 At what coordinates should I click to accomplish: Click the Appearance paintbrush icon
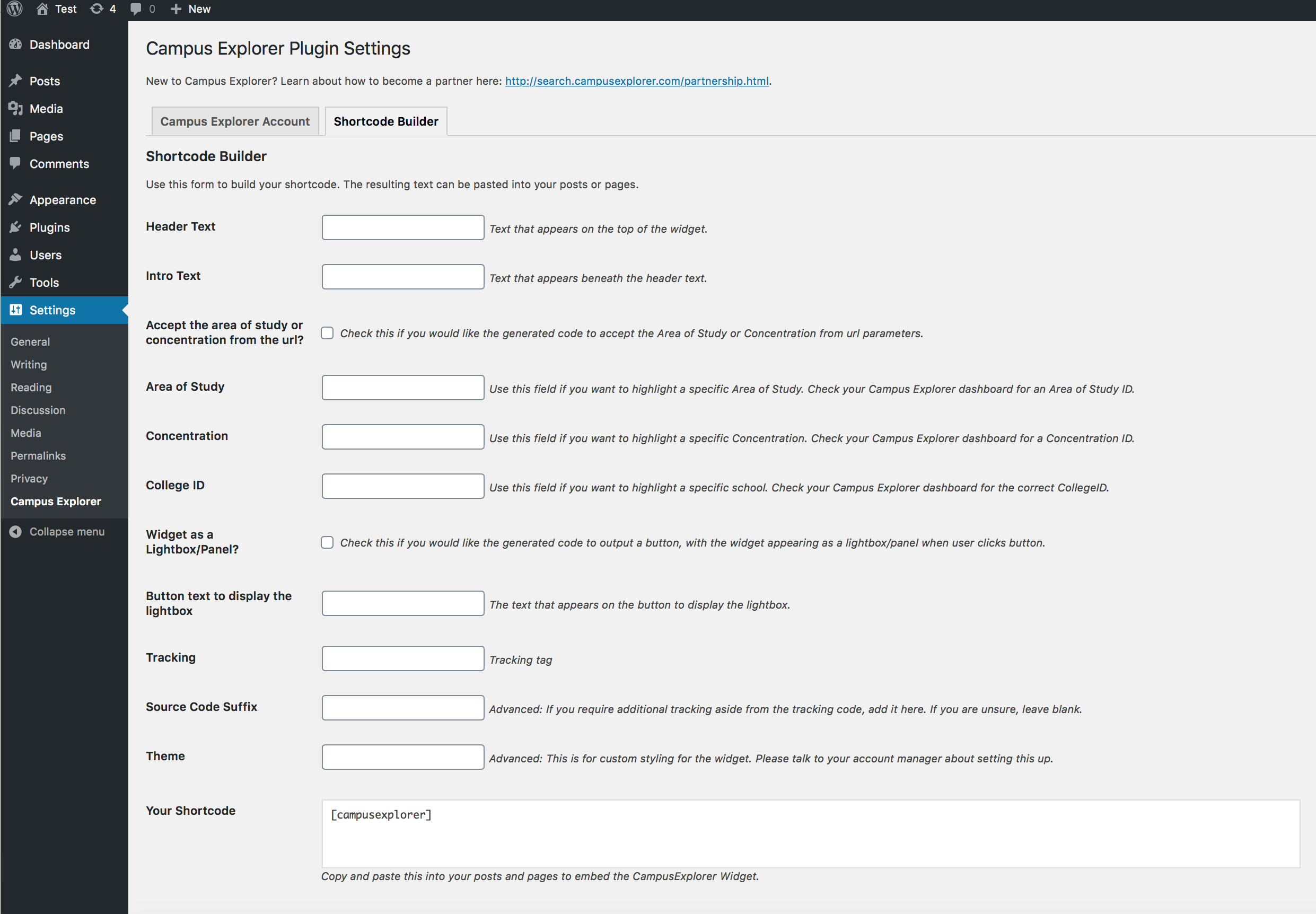click(15, 199)
